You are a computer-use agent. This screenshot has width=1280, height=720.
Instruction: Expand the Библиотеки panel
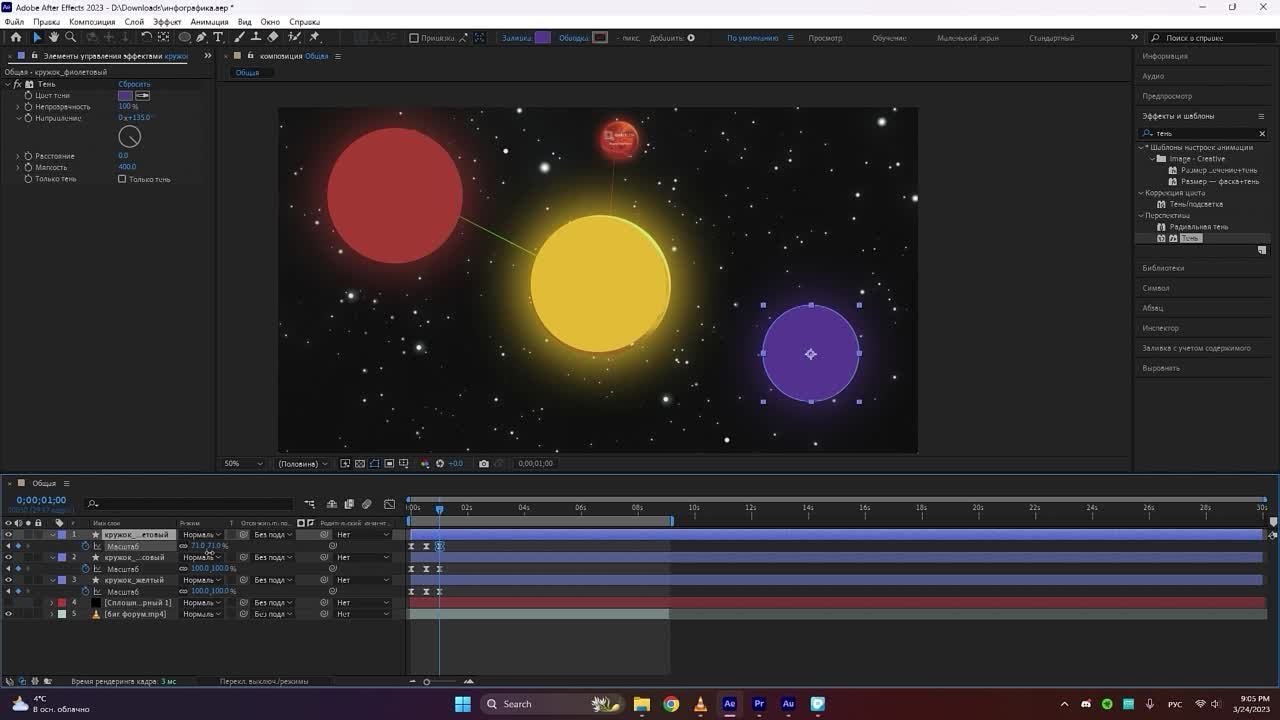click(1163, 268)
